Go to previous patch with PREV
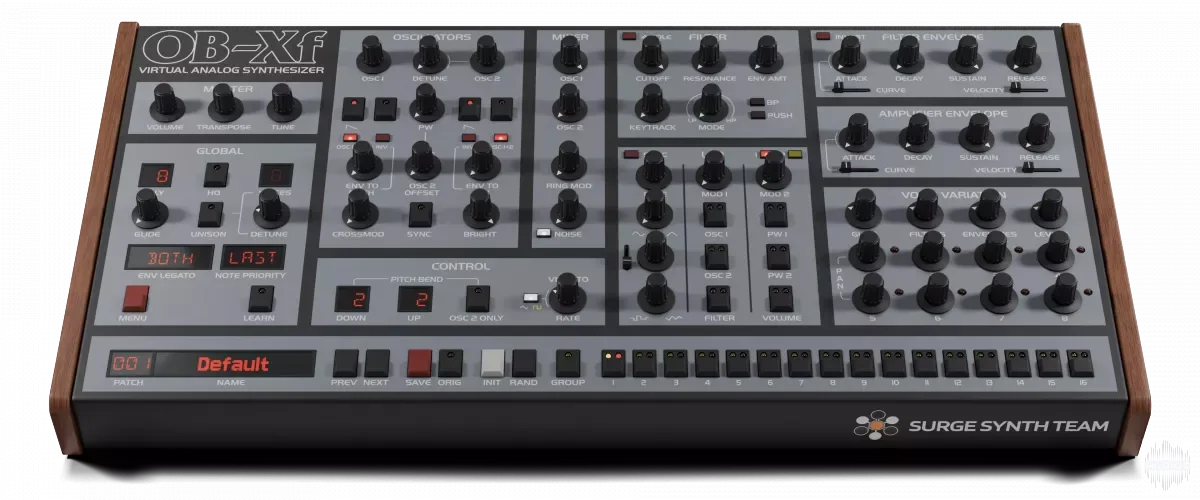Viewport: 1200px width, 500px height. click(345, 362)
